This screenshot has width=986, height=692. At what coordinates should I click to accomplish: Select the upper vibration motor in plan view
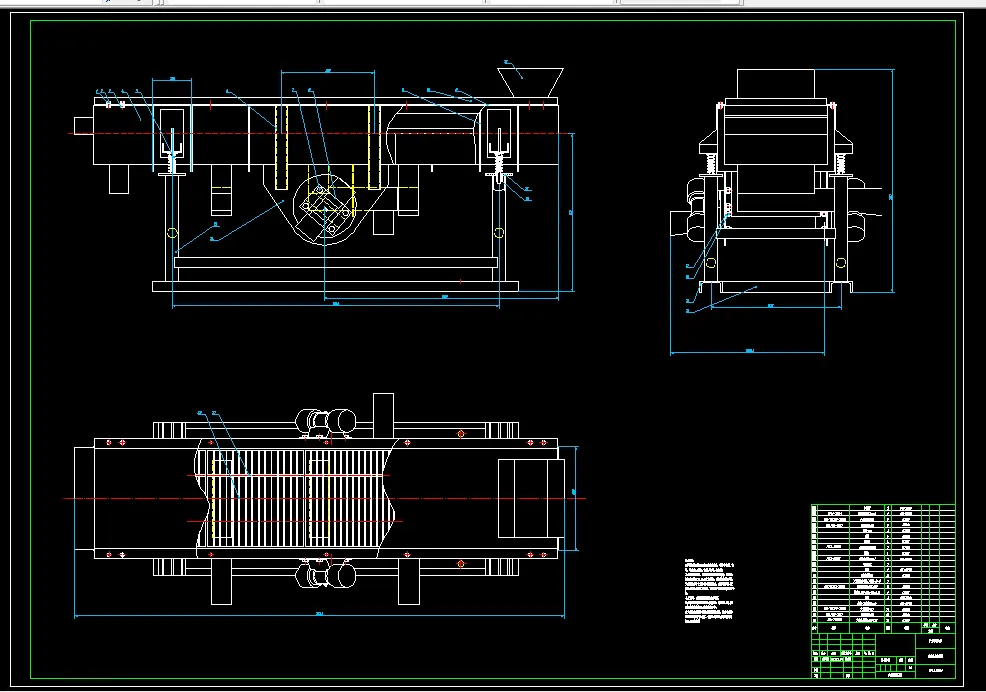326,421
